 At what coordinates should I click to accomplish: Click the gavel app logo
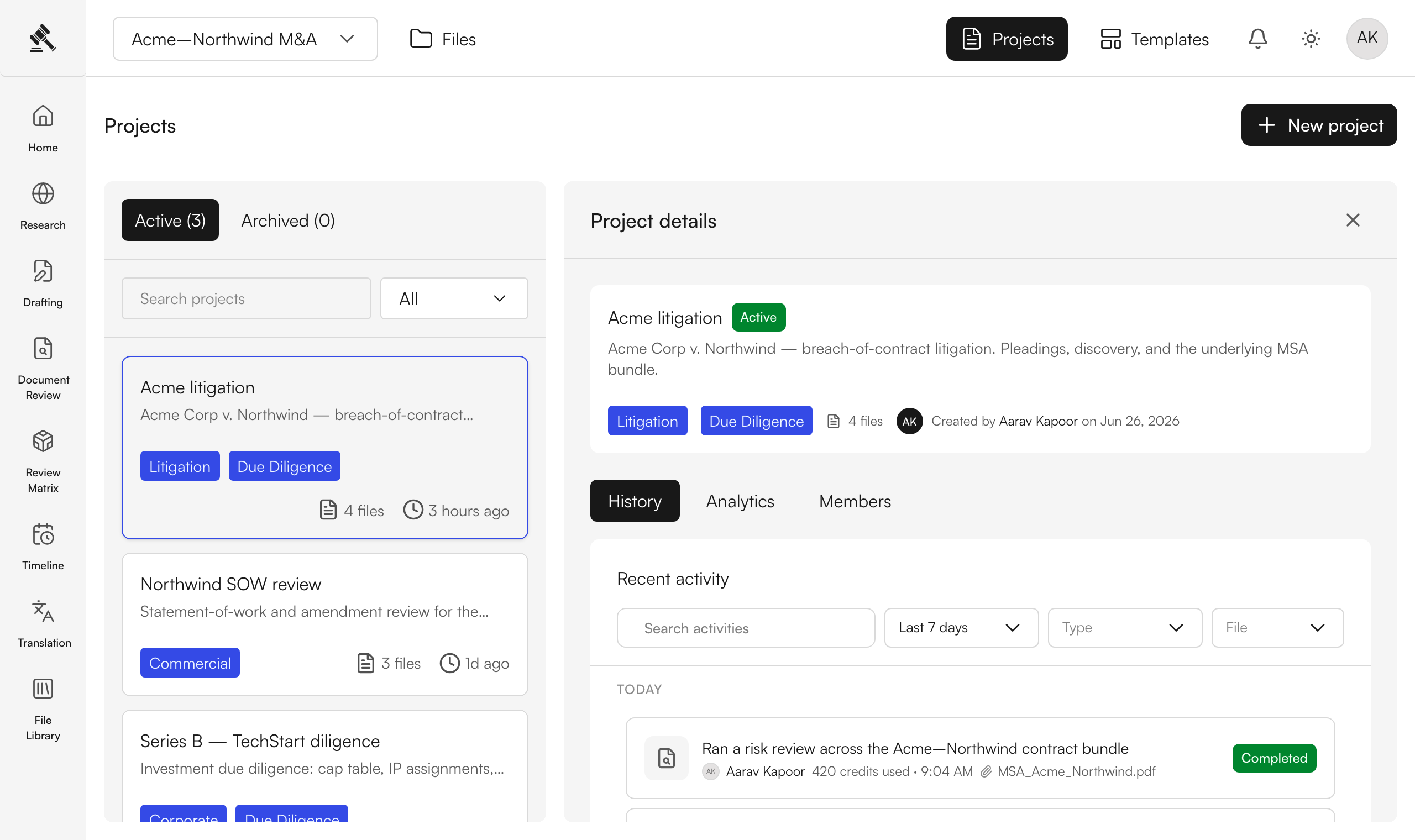(43, 39)
